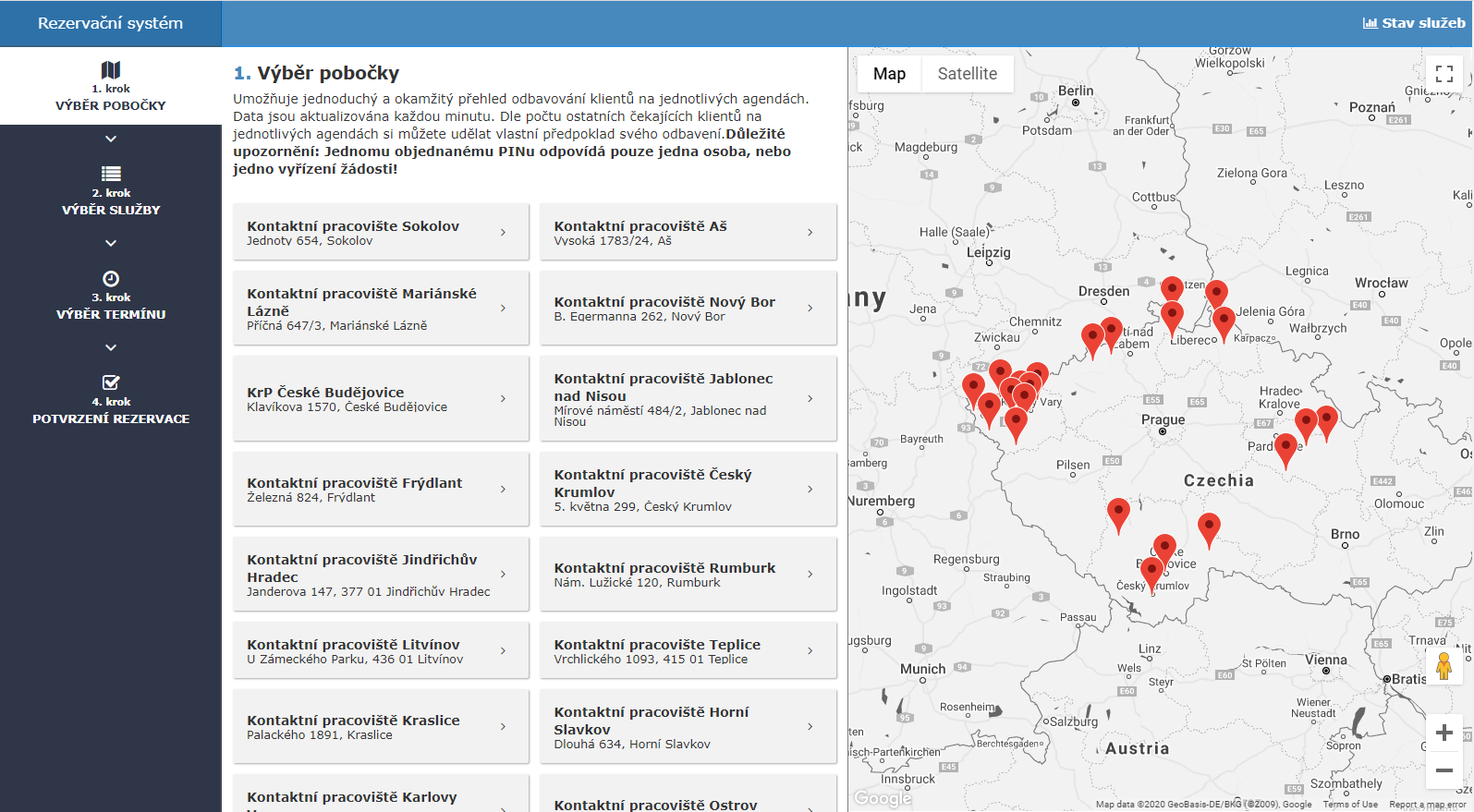The width and height of the screenshot is (1474, 812).
Task: Zoom out on the map
Action: (x=1444, y=770)
